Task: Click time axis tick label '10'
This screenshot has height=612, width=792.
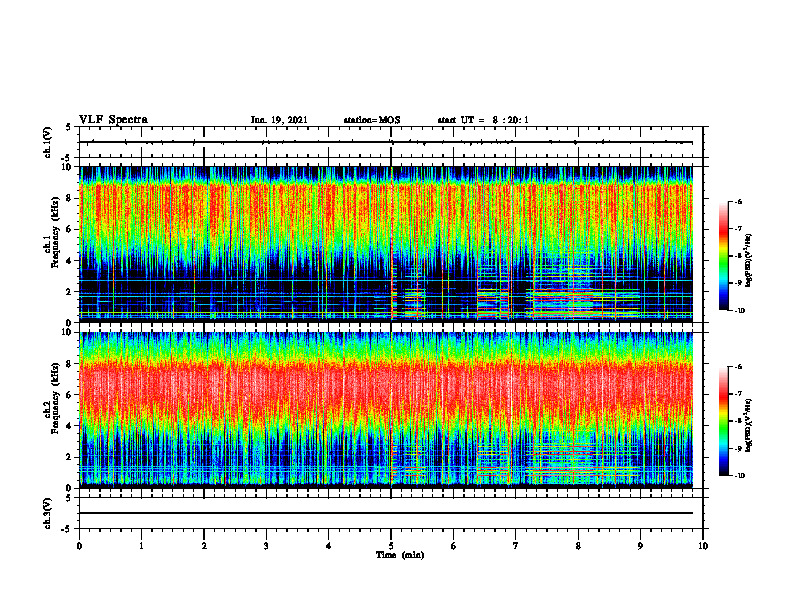Action: (x=703, y=546)
